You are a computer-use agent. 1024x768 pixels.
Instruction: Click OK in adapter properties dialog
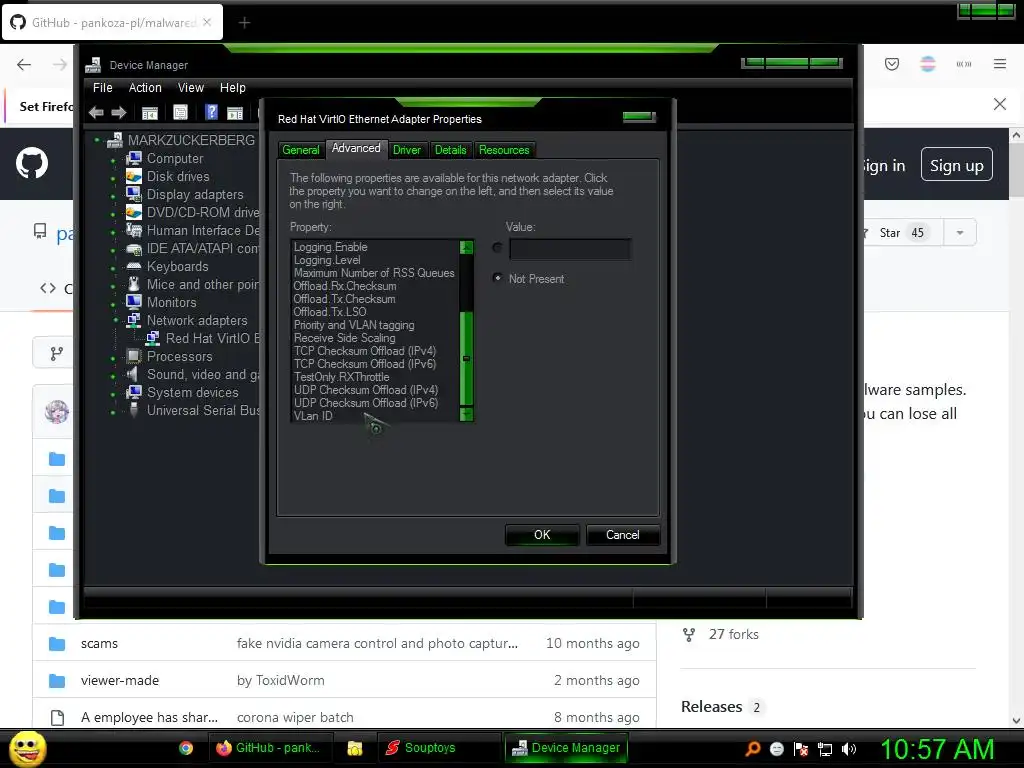pyautogui.click(x=542, y=535)
